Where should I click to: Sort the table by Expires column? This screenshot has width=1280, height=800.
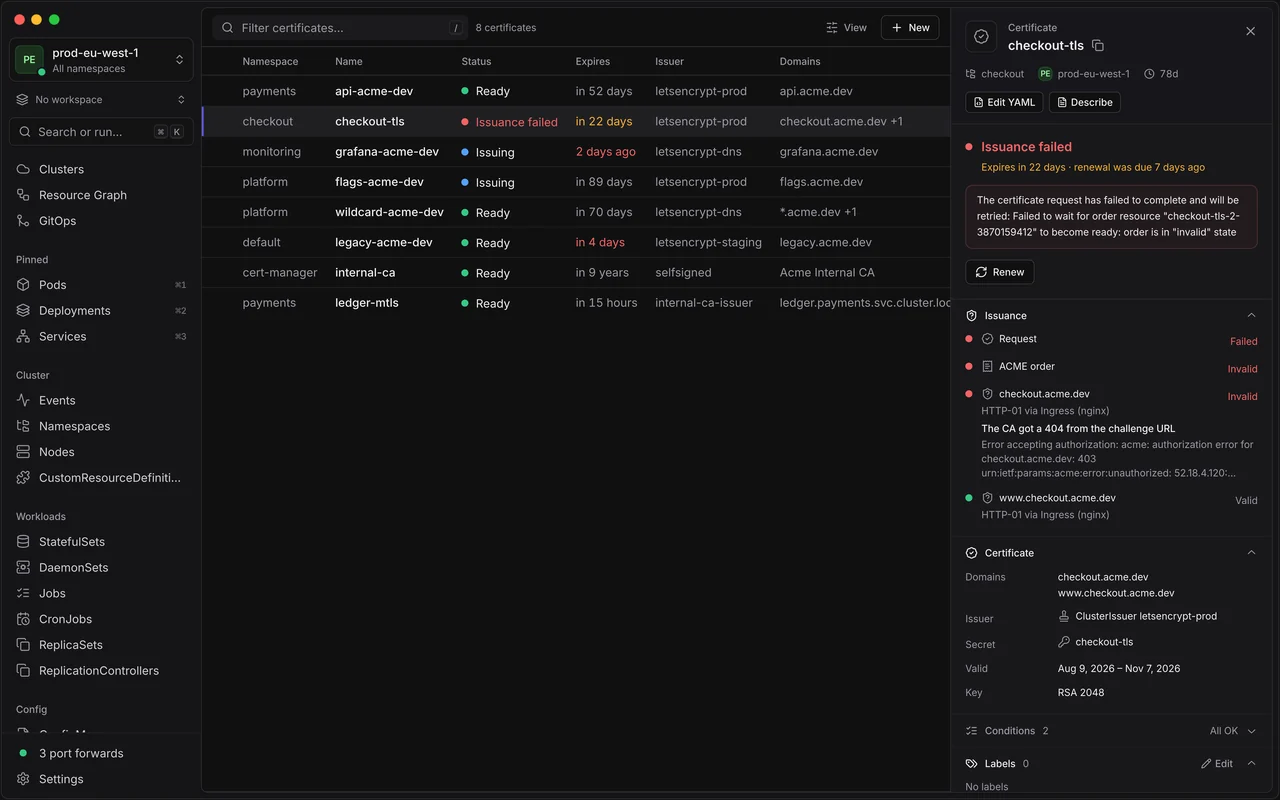[593, 62]
